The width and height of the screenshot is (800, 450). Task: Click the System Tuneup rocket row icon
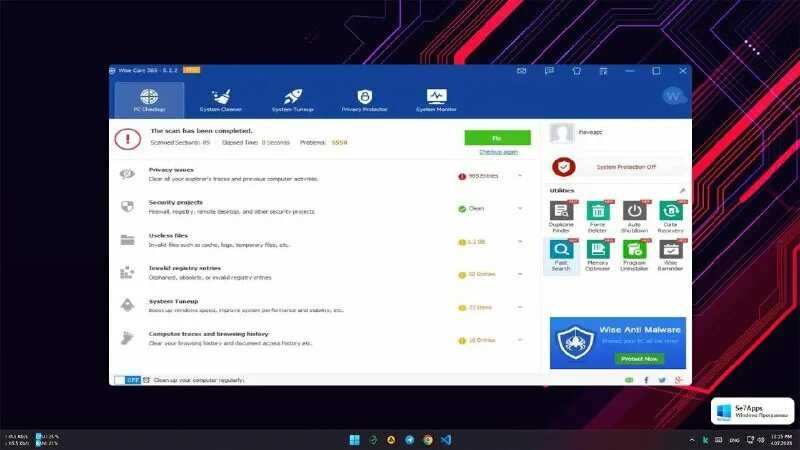click(127, 305)
